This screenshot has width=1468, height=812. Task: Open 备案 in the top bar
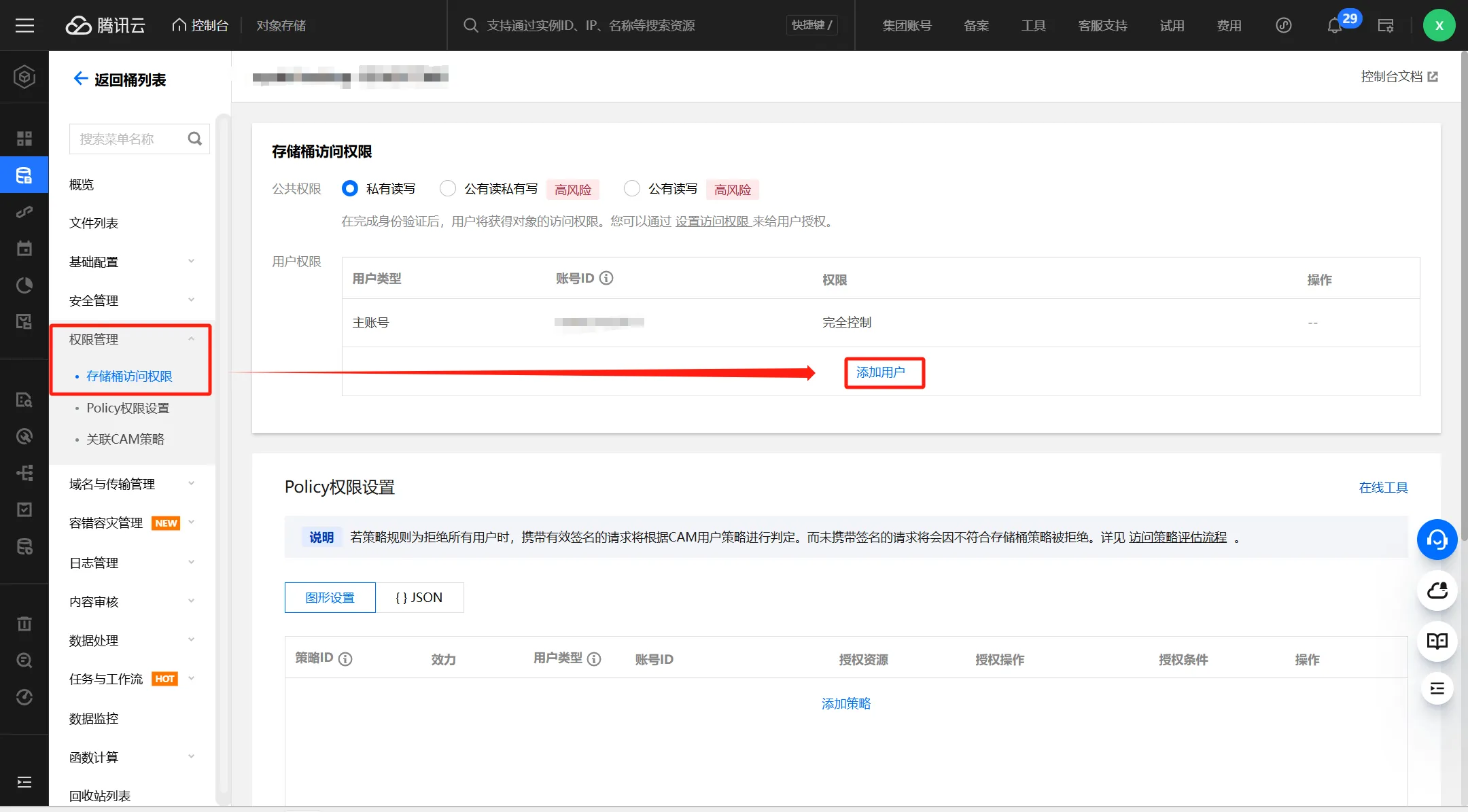[x=977, y=26]
